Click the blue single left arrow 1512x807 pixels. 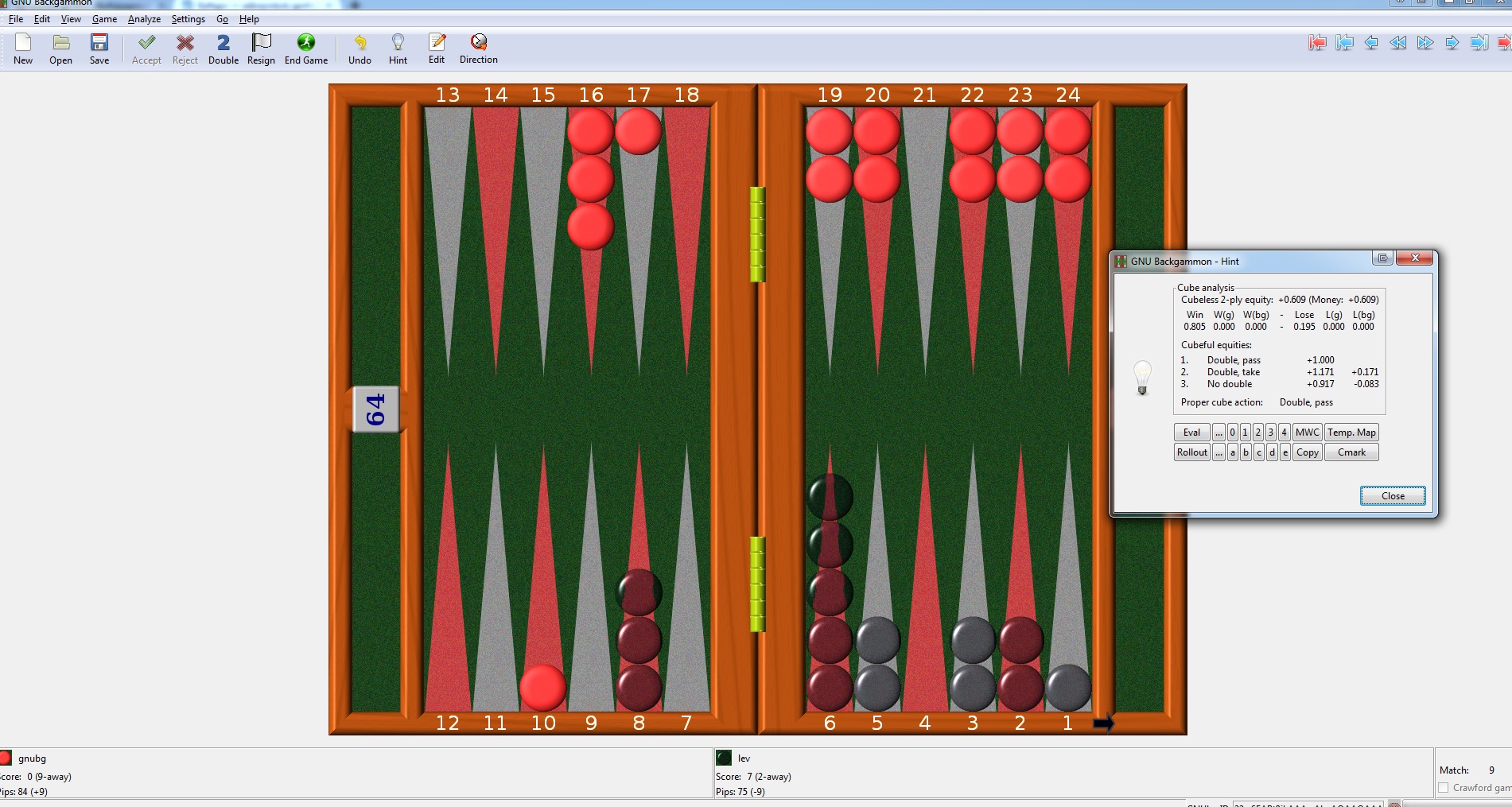click(x=1371, y=43)
